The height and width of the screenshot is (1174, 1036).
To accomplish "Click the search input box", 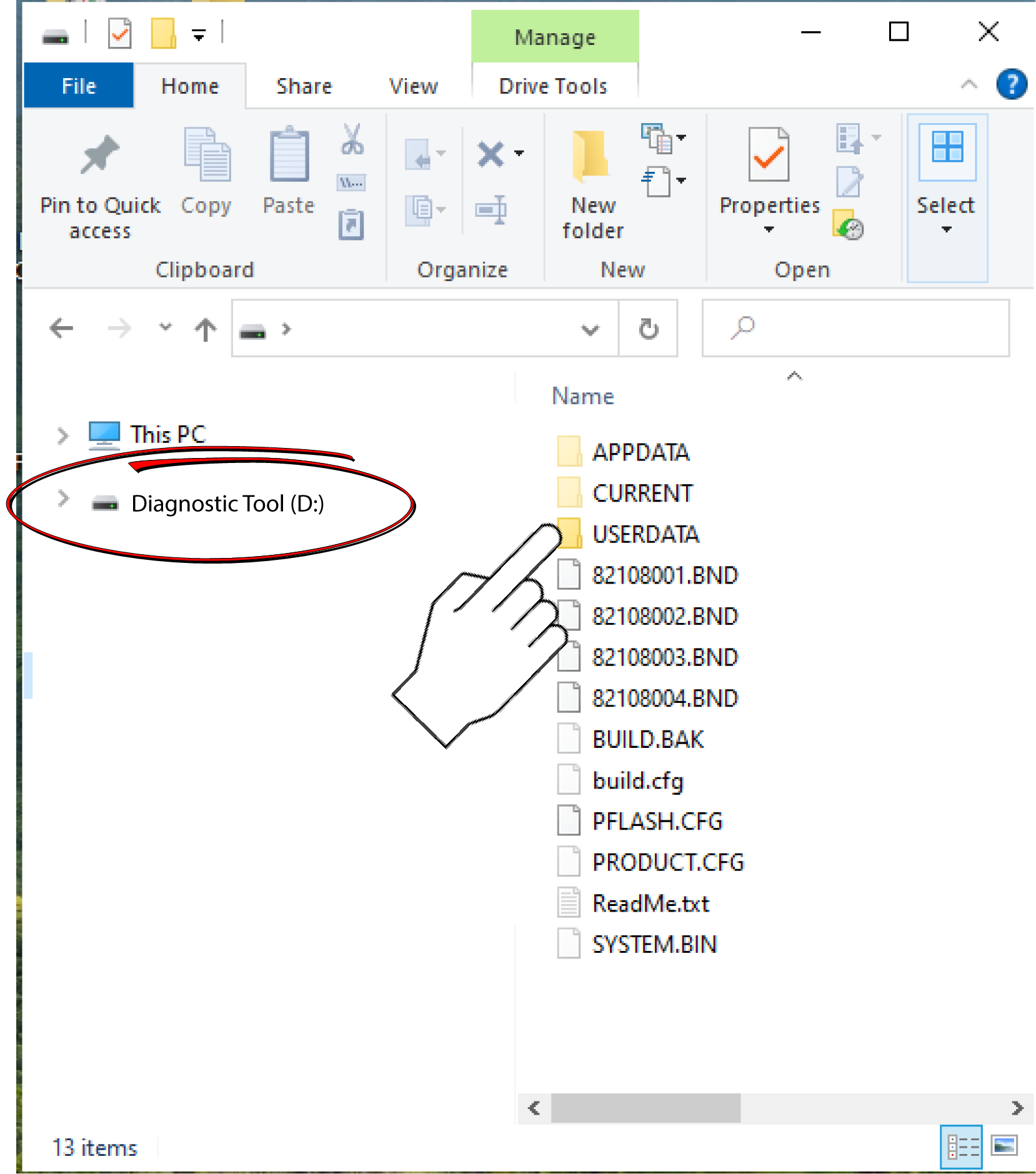I will [869, 328].
